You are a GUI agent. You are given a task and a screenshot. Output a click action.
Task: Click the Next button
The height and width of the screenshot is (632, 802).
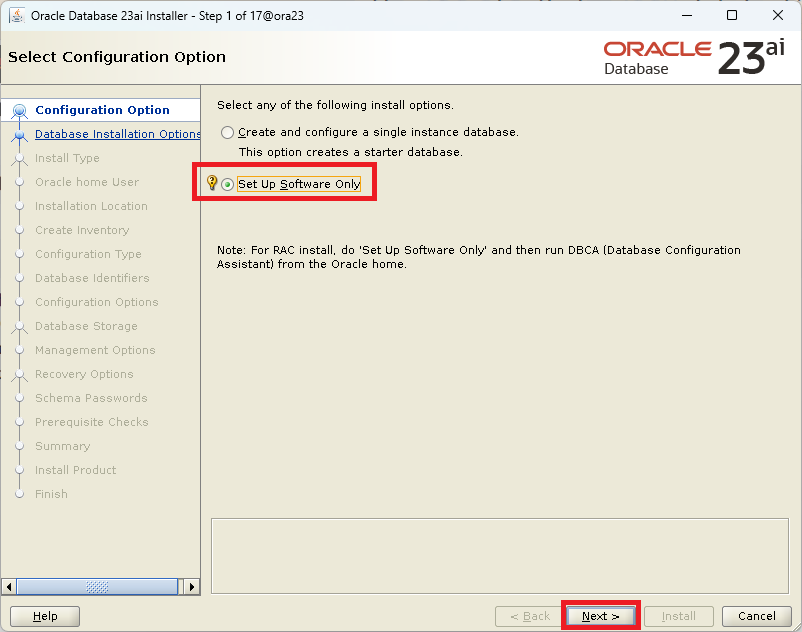(x=600, y=616)
